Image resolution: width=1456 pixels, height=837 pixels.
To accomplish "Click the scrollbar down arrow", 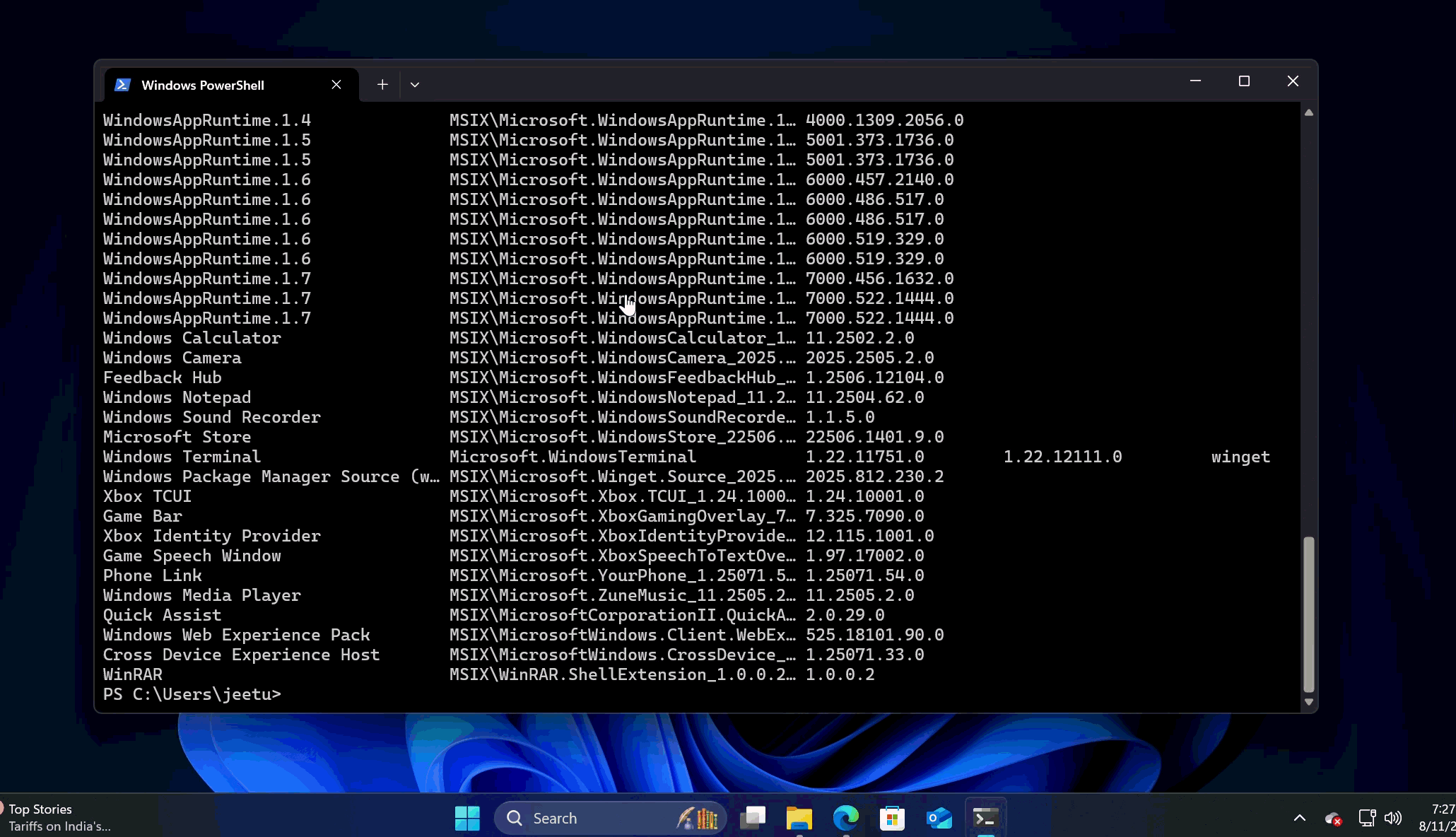I will [x=1309, y=702].
